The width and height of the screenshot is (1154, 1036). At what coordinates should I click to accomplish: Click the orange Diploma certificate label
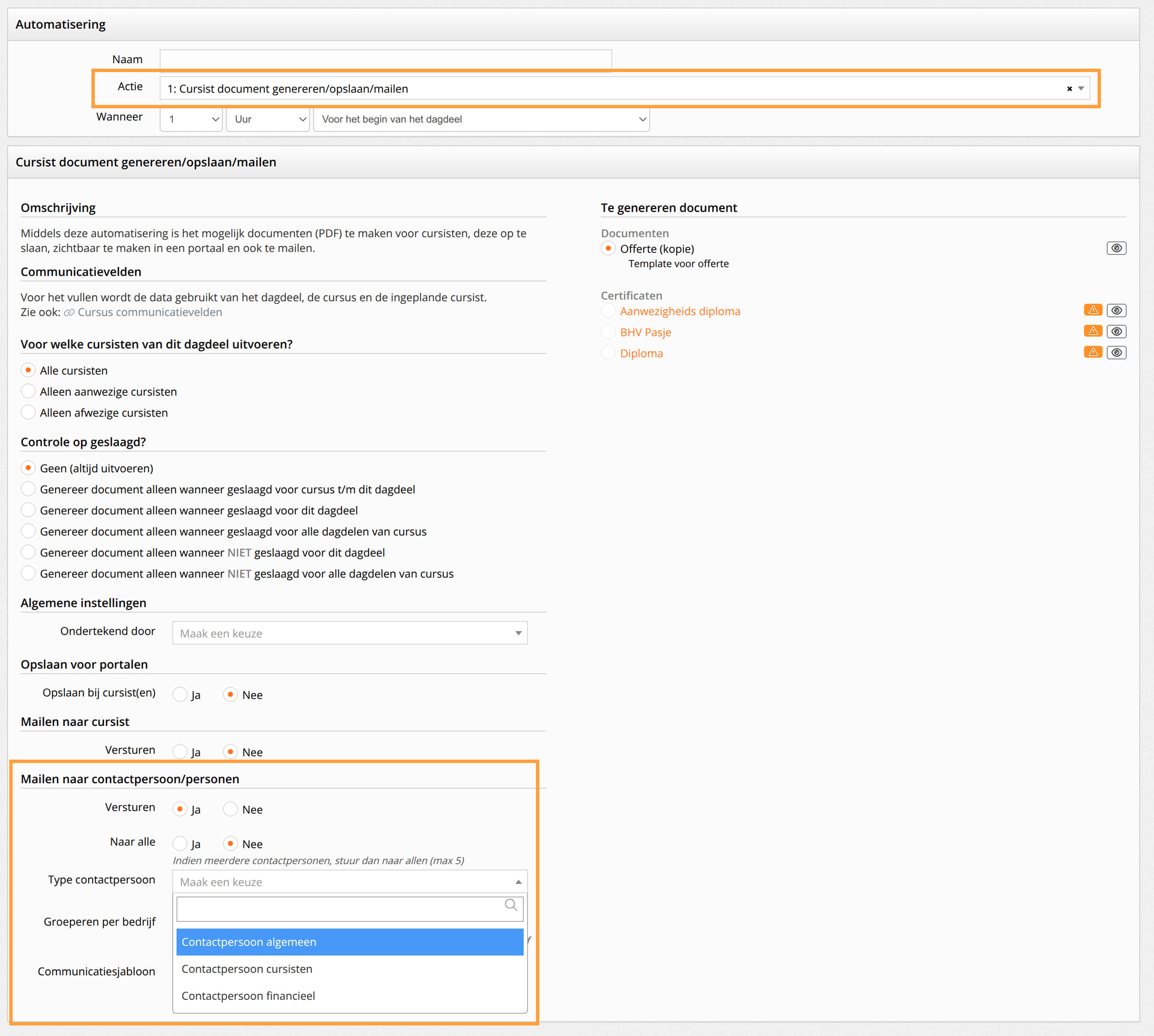(641, 353)
